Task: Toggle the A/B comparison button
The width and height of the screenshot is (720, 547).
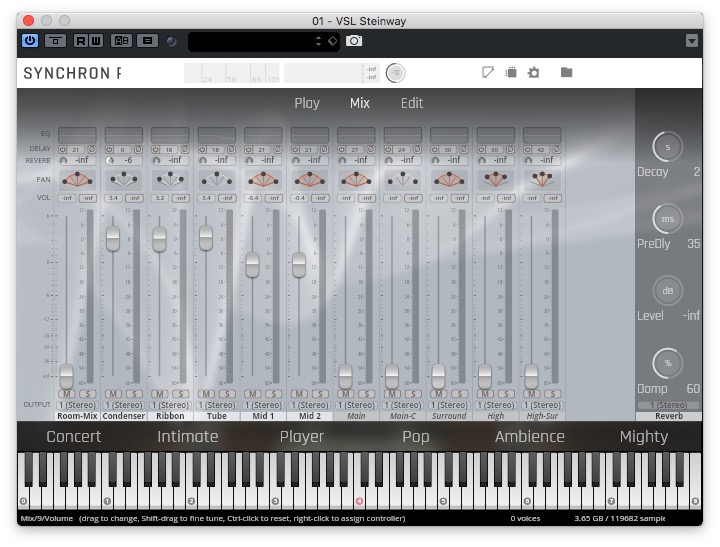Action: [x=121, y=41]
